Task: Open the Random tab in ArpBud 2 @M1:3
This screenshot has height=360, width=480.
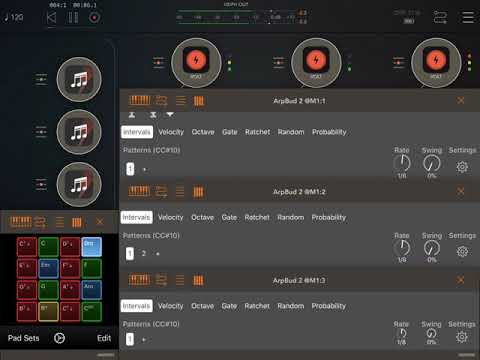Action: tap(291, 306)
